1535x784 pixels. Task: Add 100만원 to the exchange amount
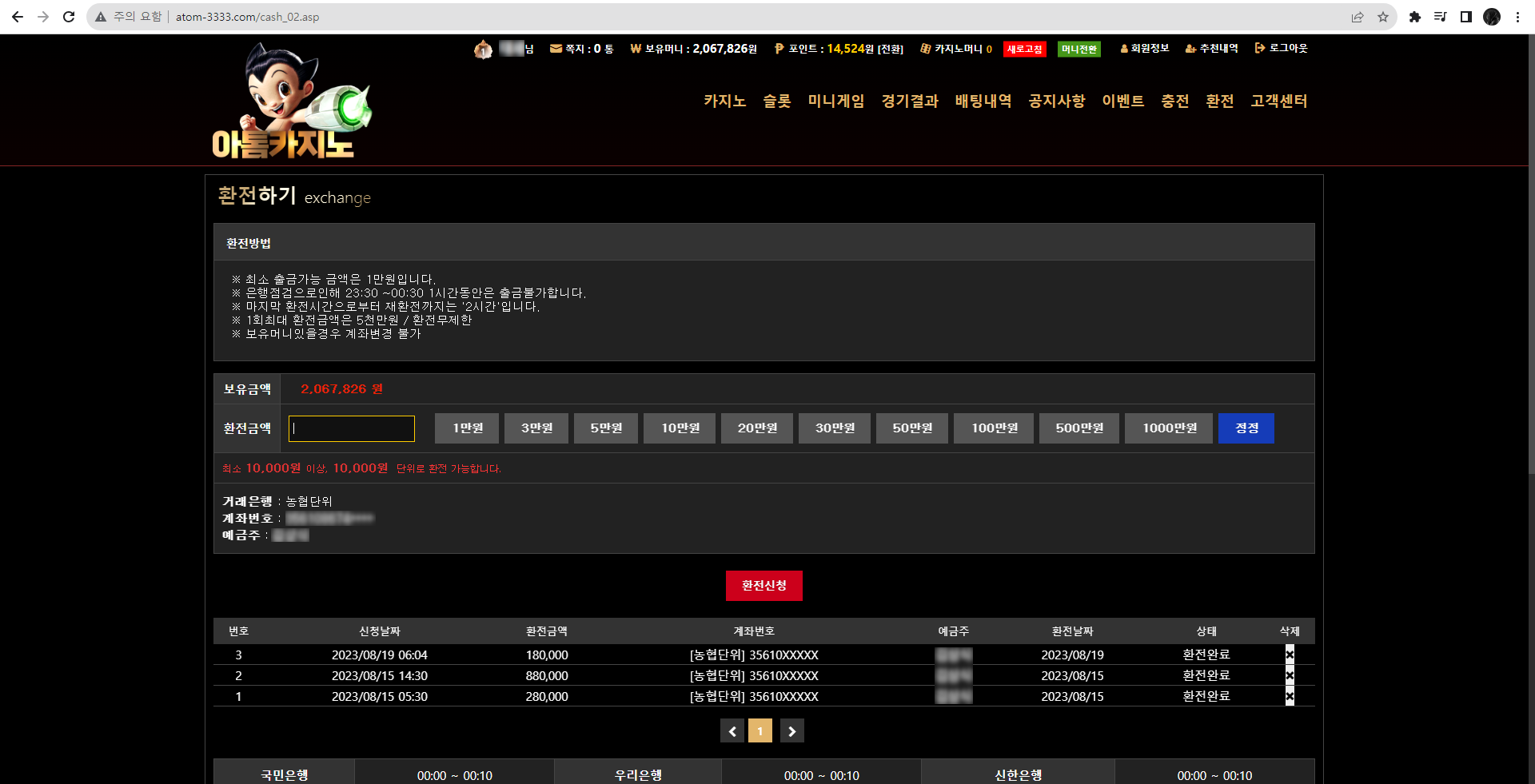(x=994, y=428)
